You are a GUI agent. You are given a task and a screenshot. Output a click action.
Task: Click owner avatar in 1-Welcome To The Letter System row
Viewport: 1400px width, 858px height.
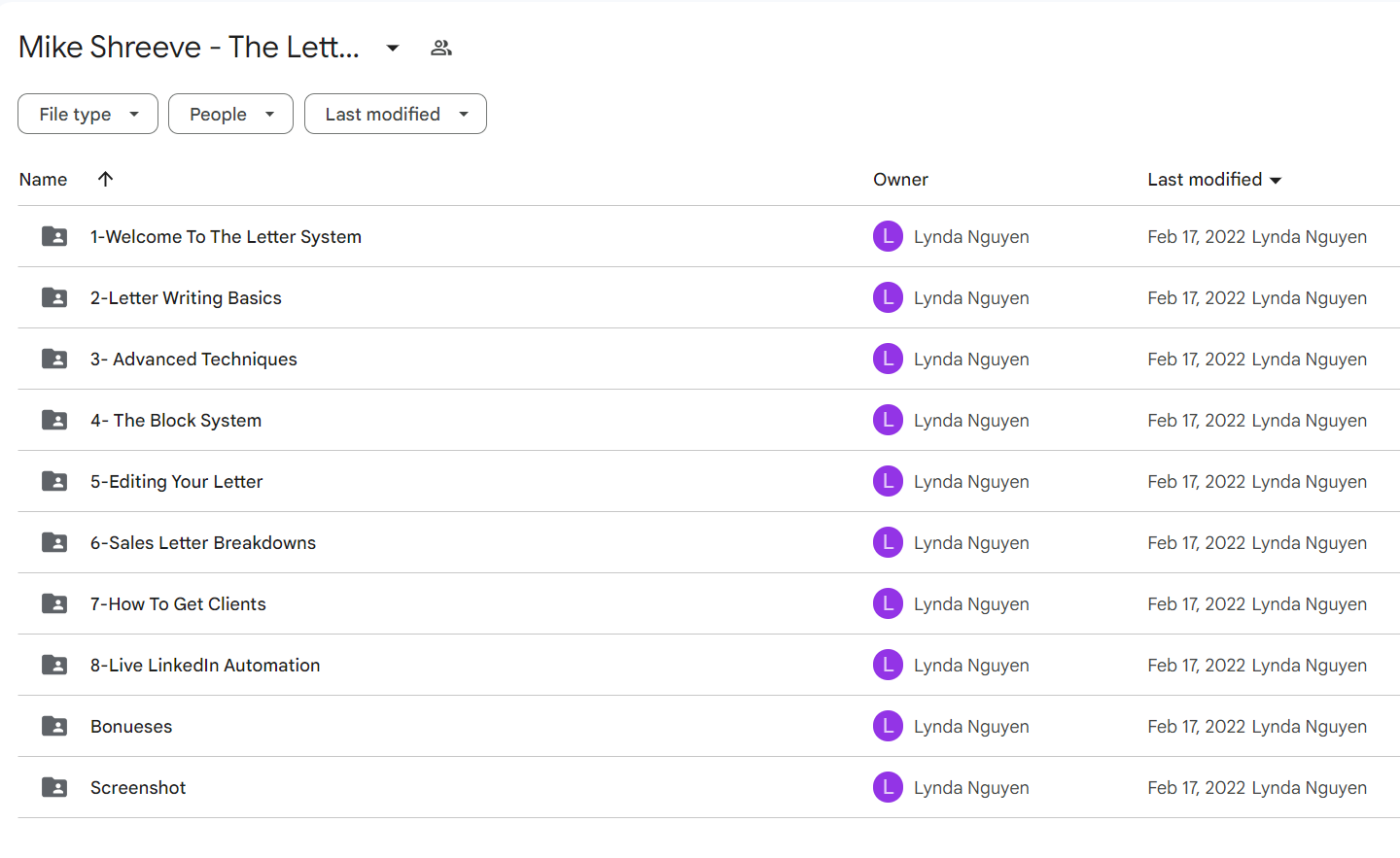888,236
